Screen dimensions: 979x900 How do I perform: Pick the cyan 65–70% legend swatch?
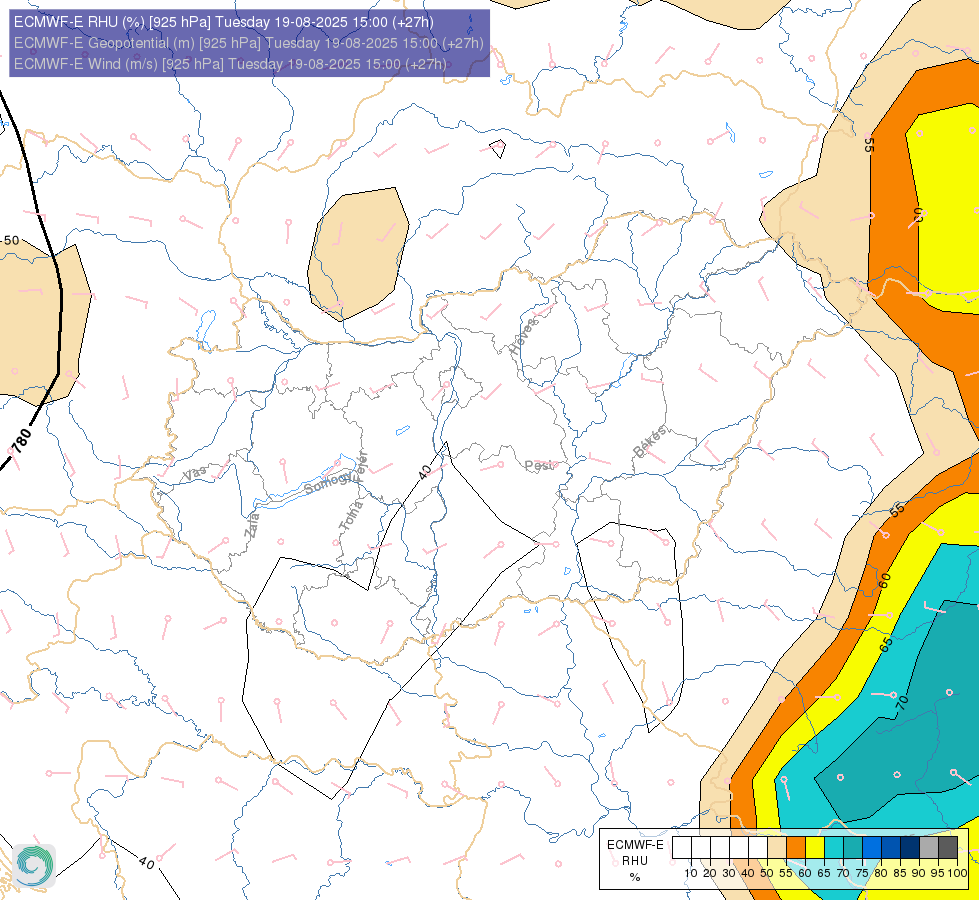click(834, 848)
